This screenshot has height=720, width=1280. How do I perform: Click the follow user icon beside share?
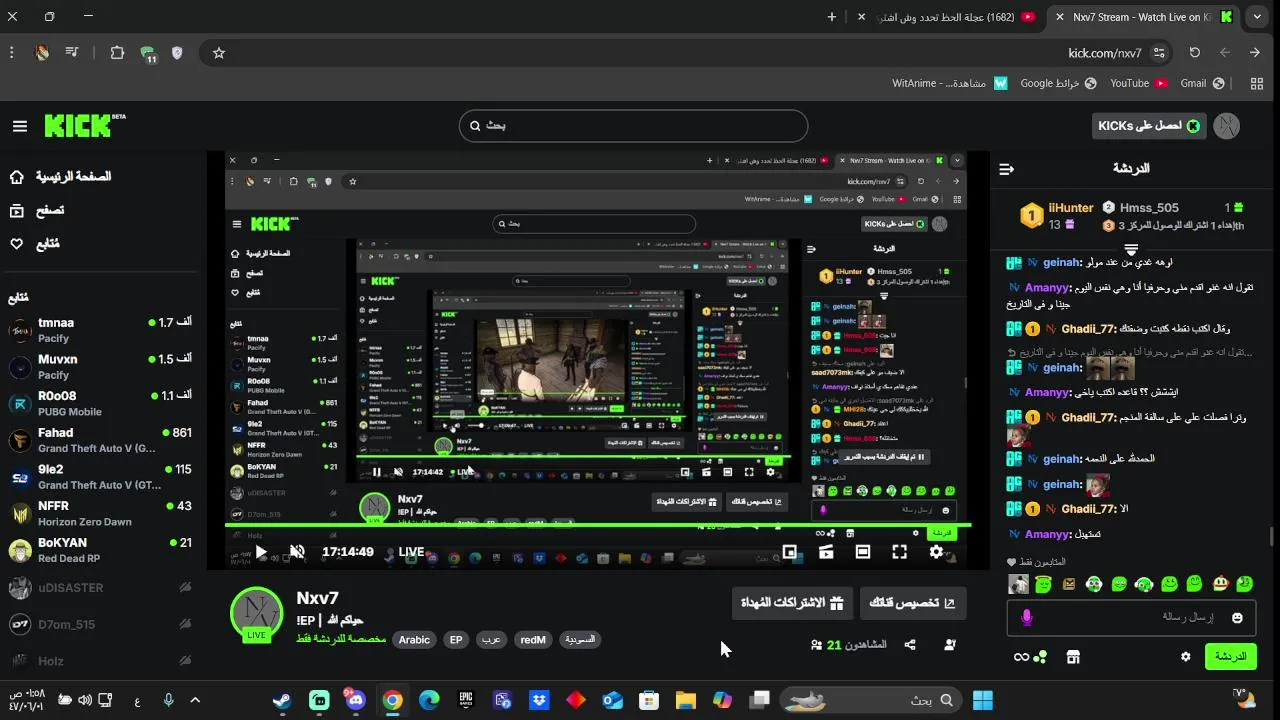(x=949, y=645)
